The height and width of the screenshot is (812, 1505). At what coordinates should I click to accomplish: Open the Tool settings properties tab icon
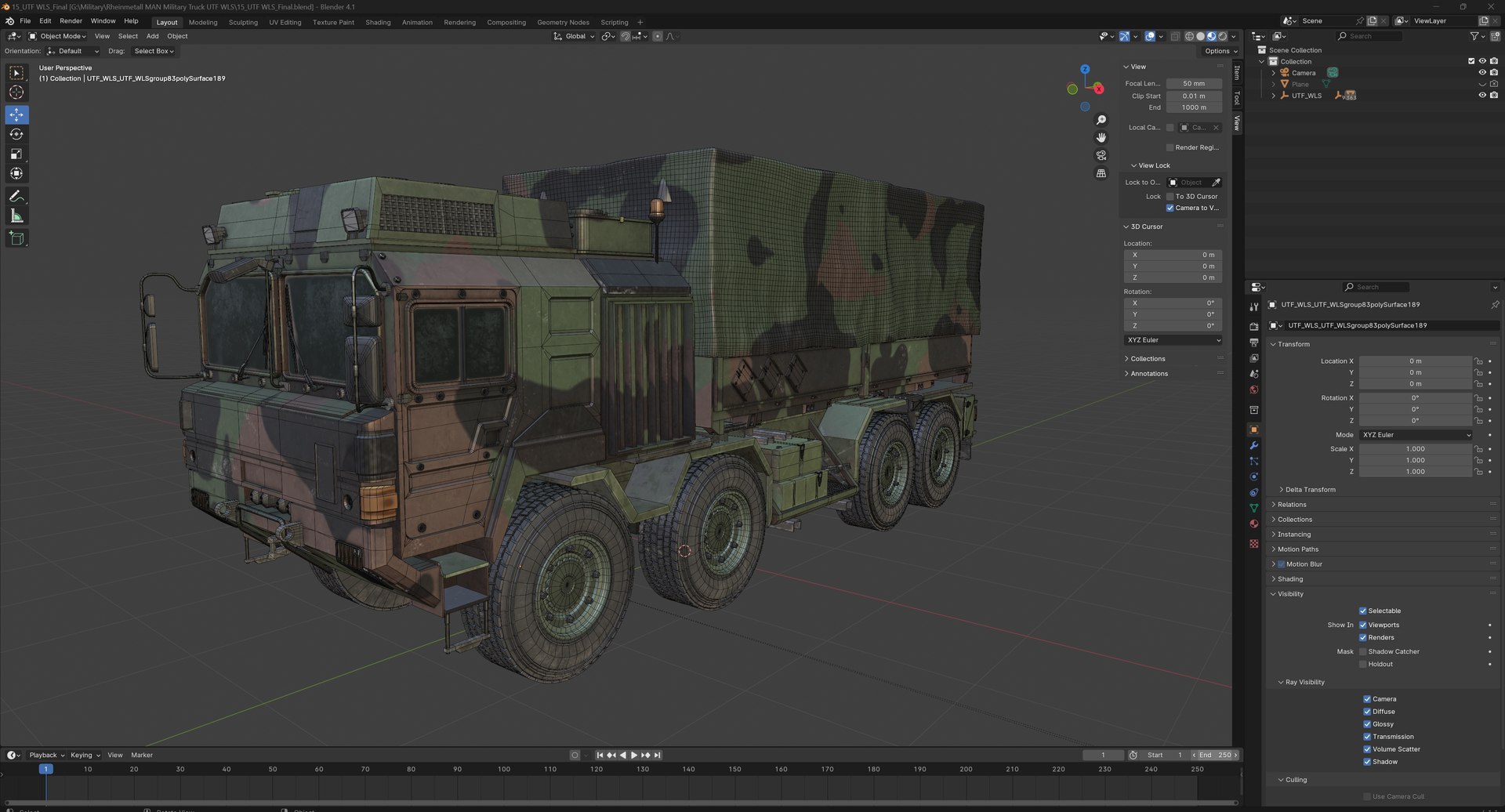pos(1254,306)
